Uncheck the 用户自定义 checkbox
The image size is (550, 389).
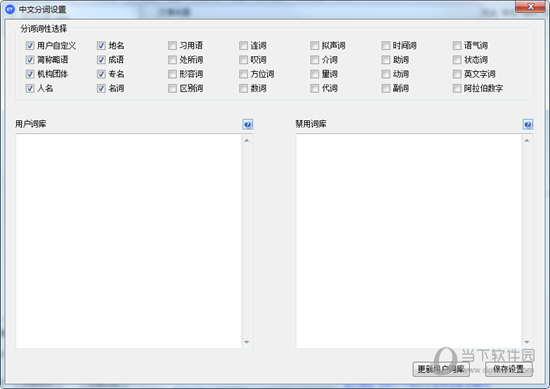tap(30, 46)
